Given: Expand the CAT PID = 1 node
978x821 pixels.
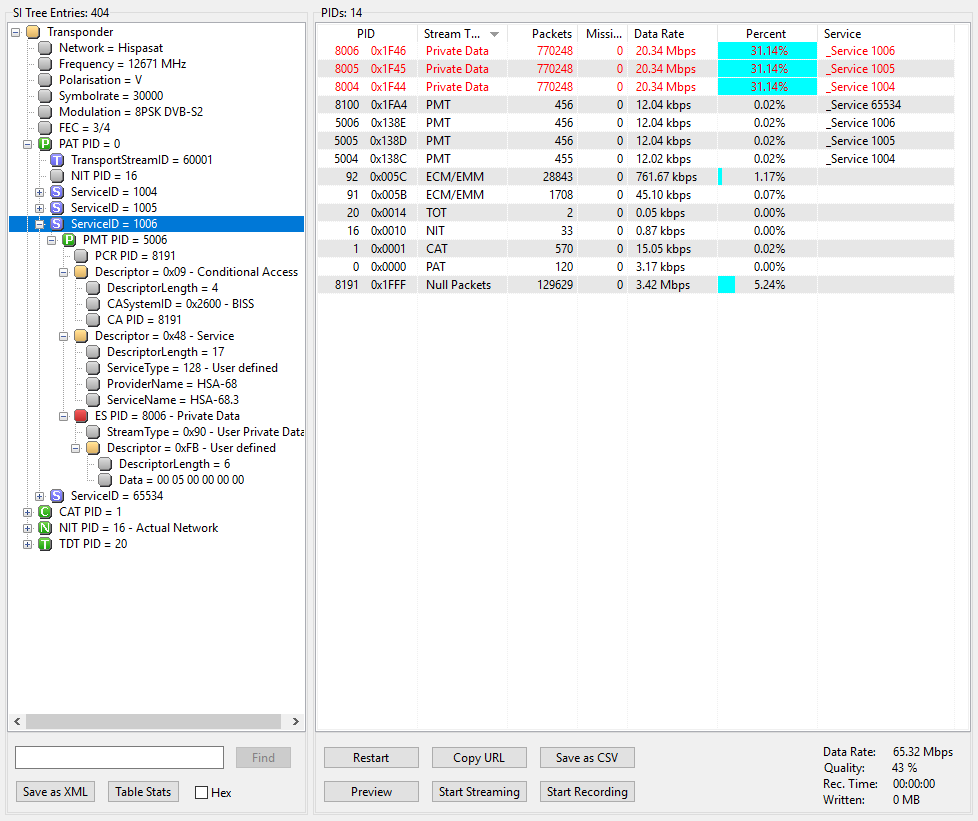Looking at the screenshot, I should pyautogui.click(x=27, y=512).
